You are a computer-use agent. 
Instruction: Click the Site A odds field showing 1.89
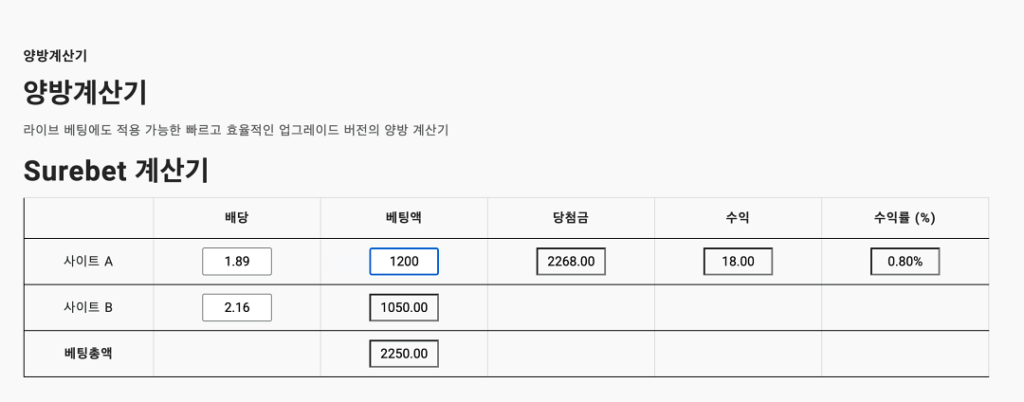pyautogui.click(x=237, y=262)
